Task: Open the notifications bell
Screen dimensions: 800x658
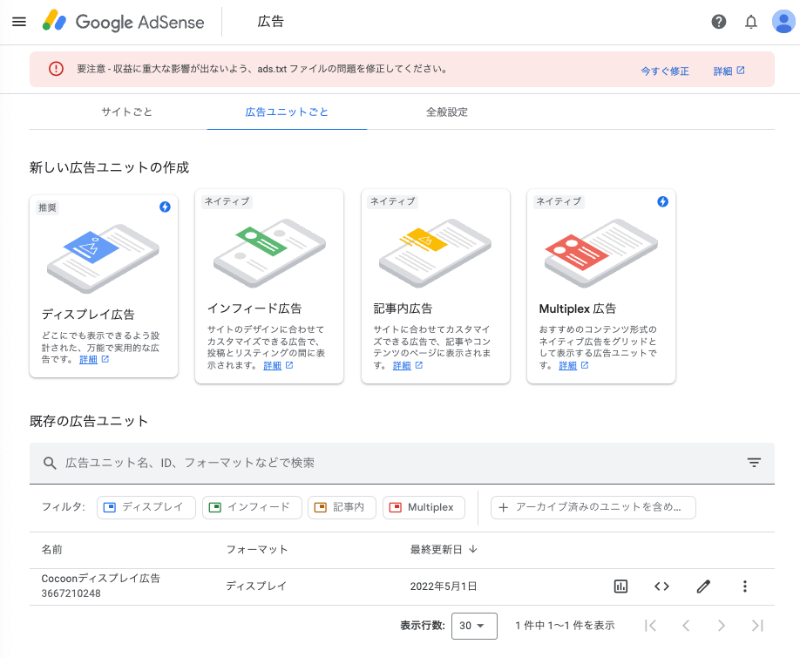Action: 751,22
